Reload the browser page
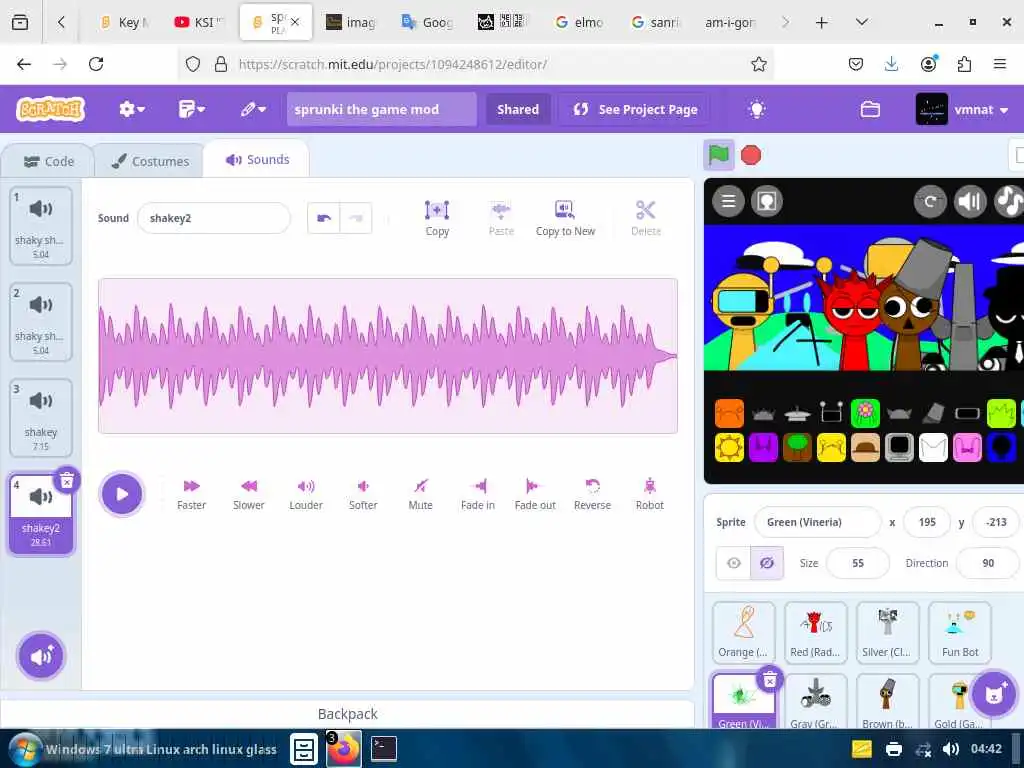 point(96,64)
